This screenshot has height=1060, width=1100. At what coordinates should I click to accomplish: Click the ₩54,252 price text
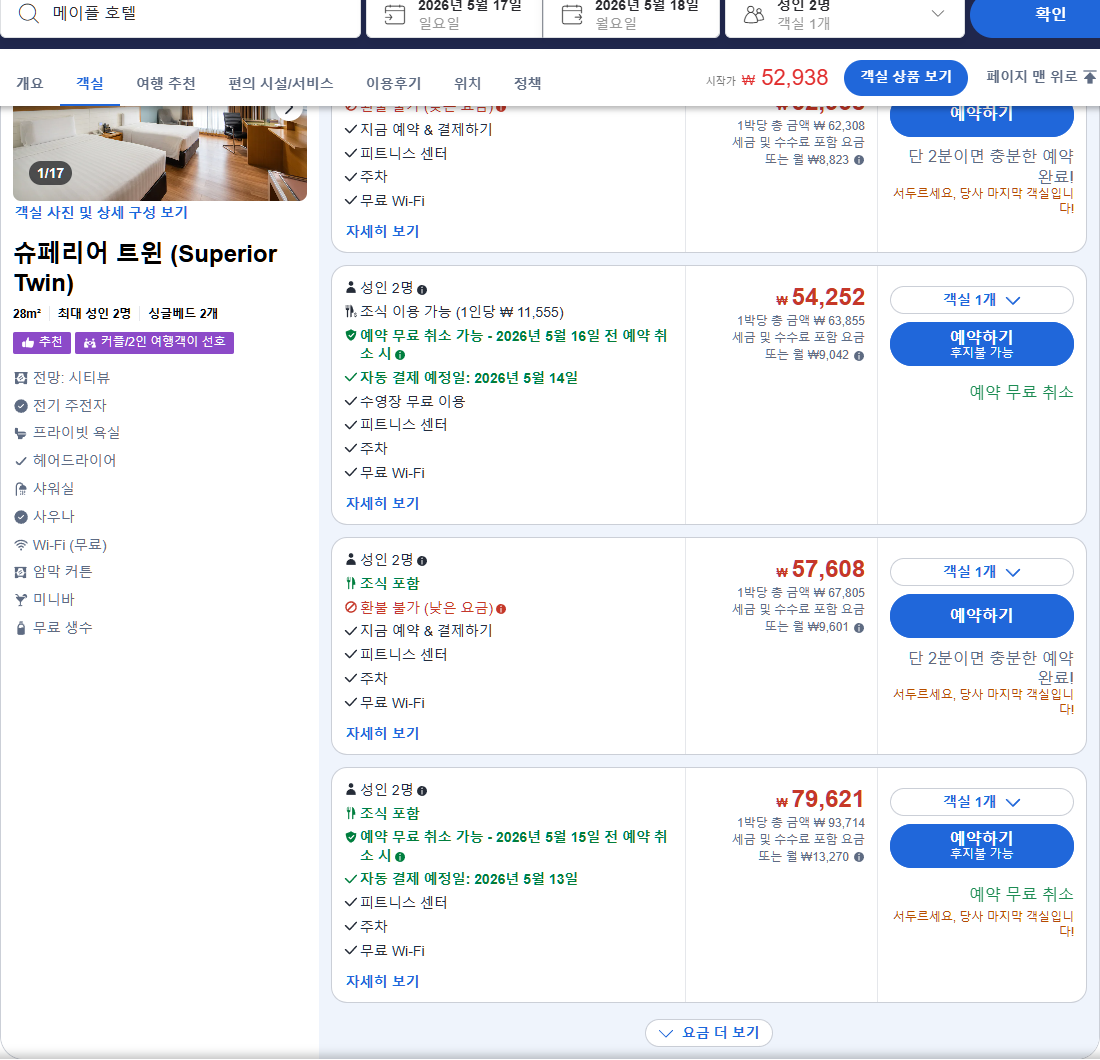820,297
